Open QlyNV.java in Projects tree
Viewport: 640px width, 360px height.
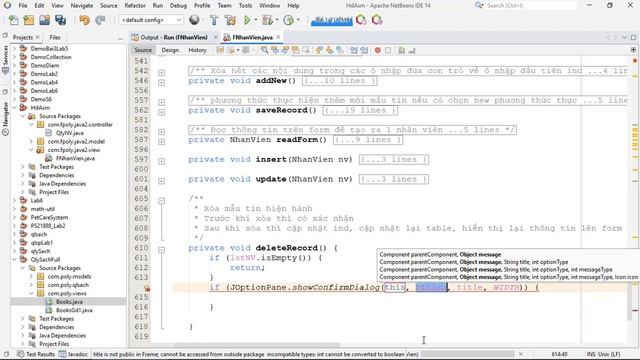69,133
